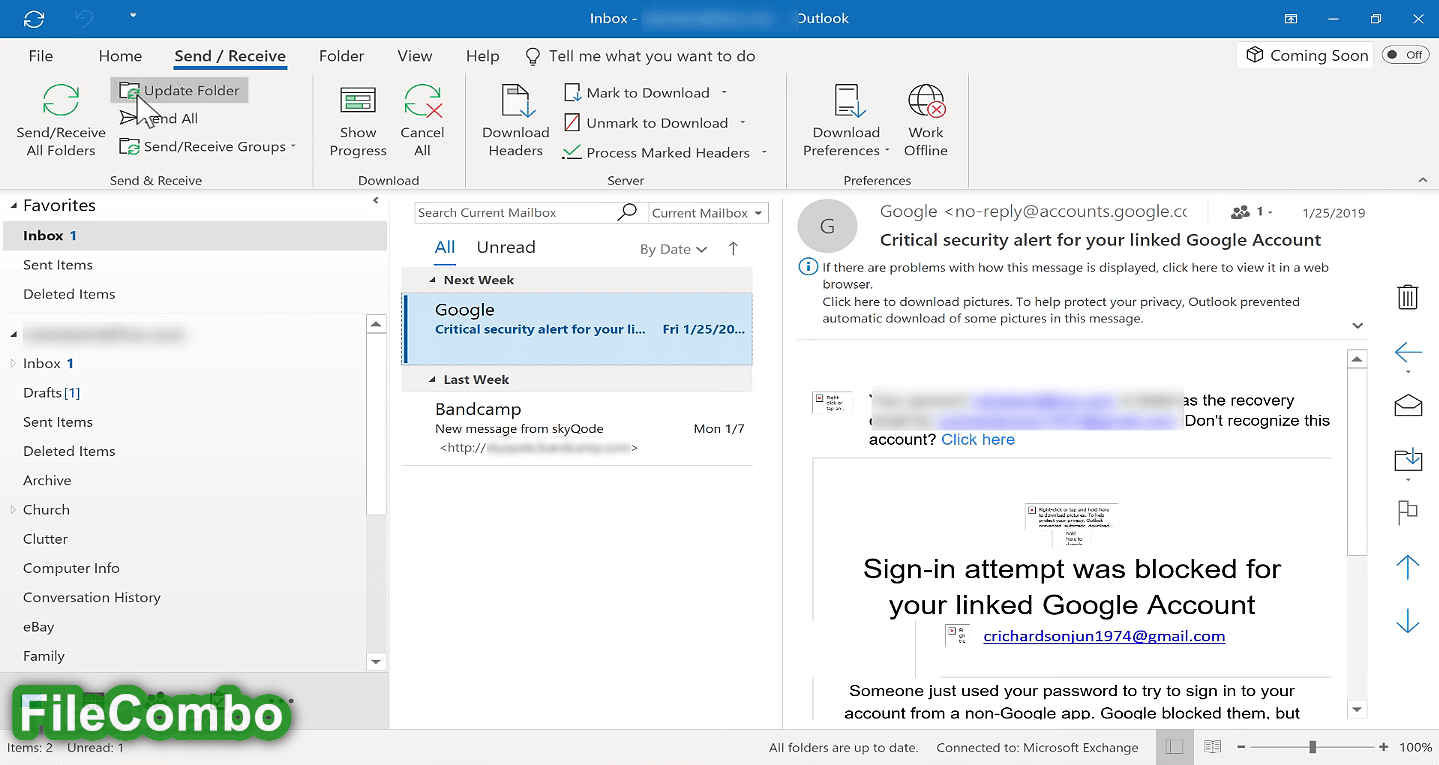Open the Current Mailbox scope dropdown
The height and width of the screenshot is (765, 1439).
pyautogui.click(x=707, y=213)
